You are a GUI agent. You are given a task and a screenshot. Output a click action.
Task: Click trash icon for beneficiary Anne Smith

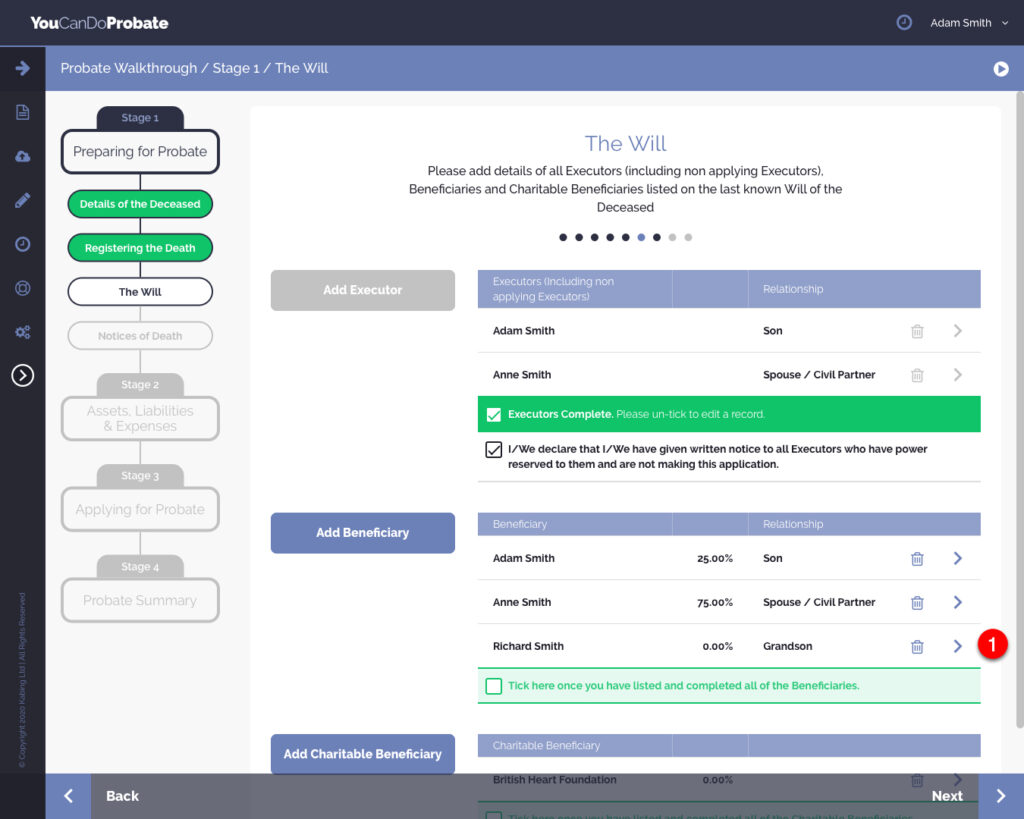[x=917, y=603]
